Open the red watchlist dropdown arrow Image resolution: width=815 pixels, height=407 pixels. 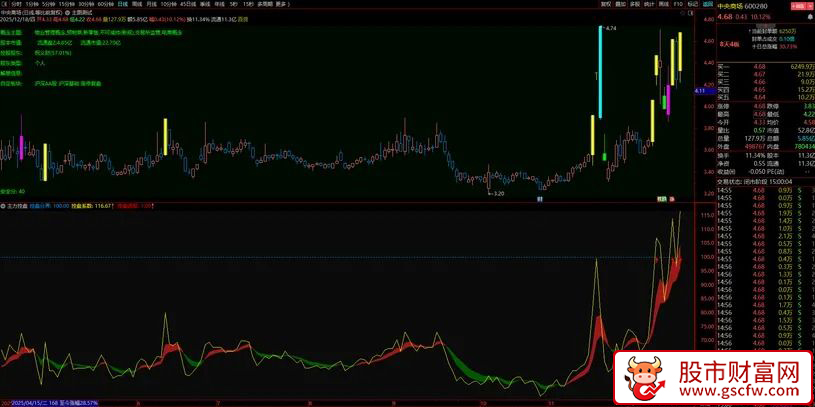[x=809, y=6]
